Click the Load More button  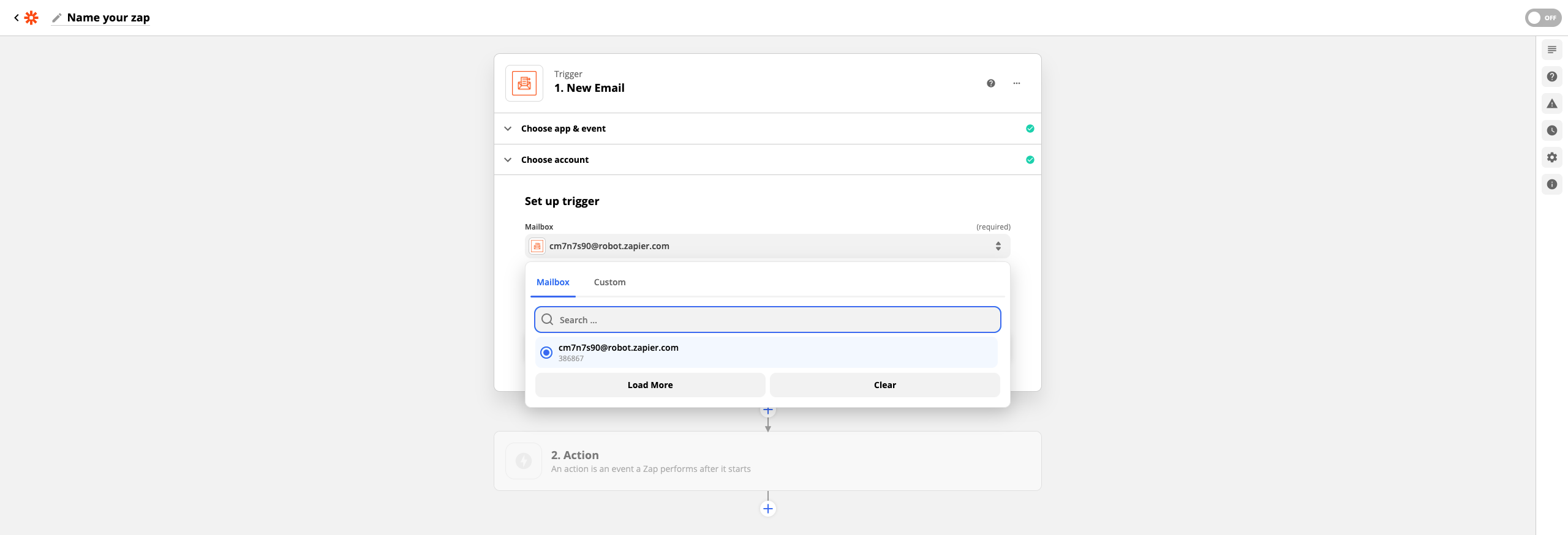click(650, 385)
